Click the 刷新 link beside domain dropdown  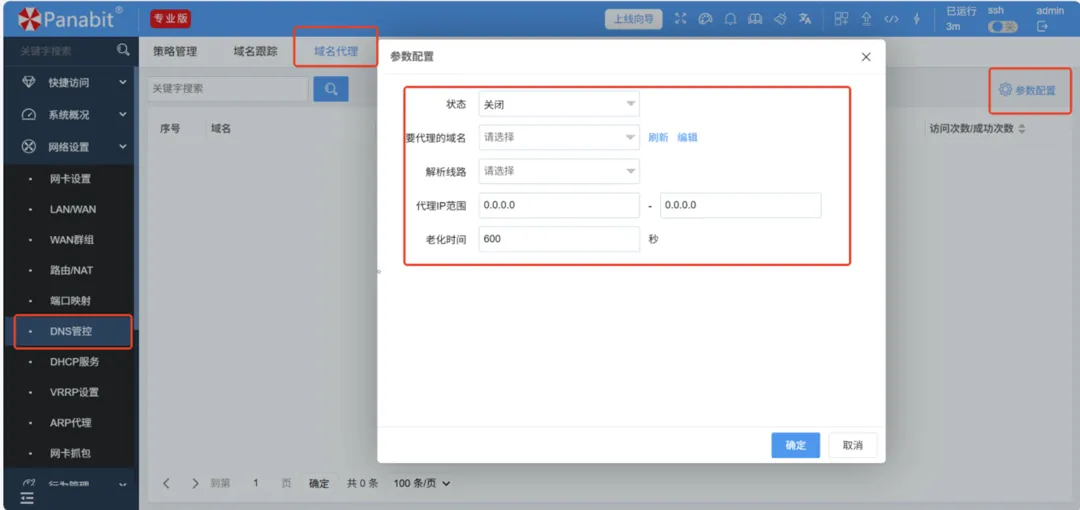point(658,138)
